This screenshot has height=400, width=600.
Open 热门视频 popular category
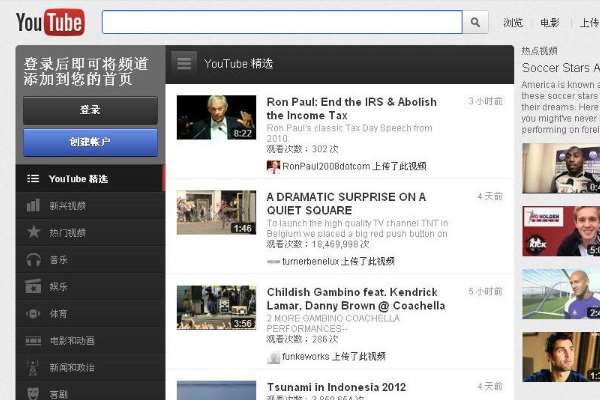coord(90,232)
